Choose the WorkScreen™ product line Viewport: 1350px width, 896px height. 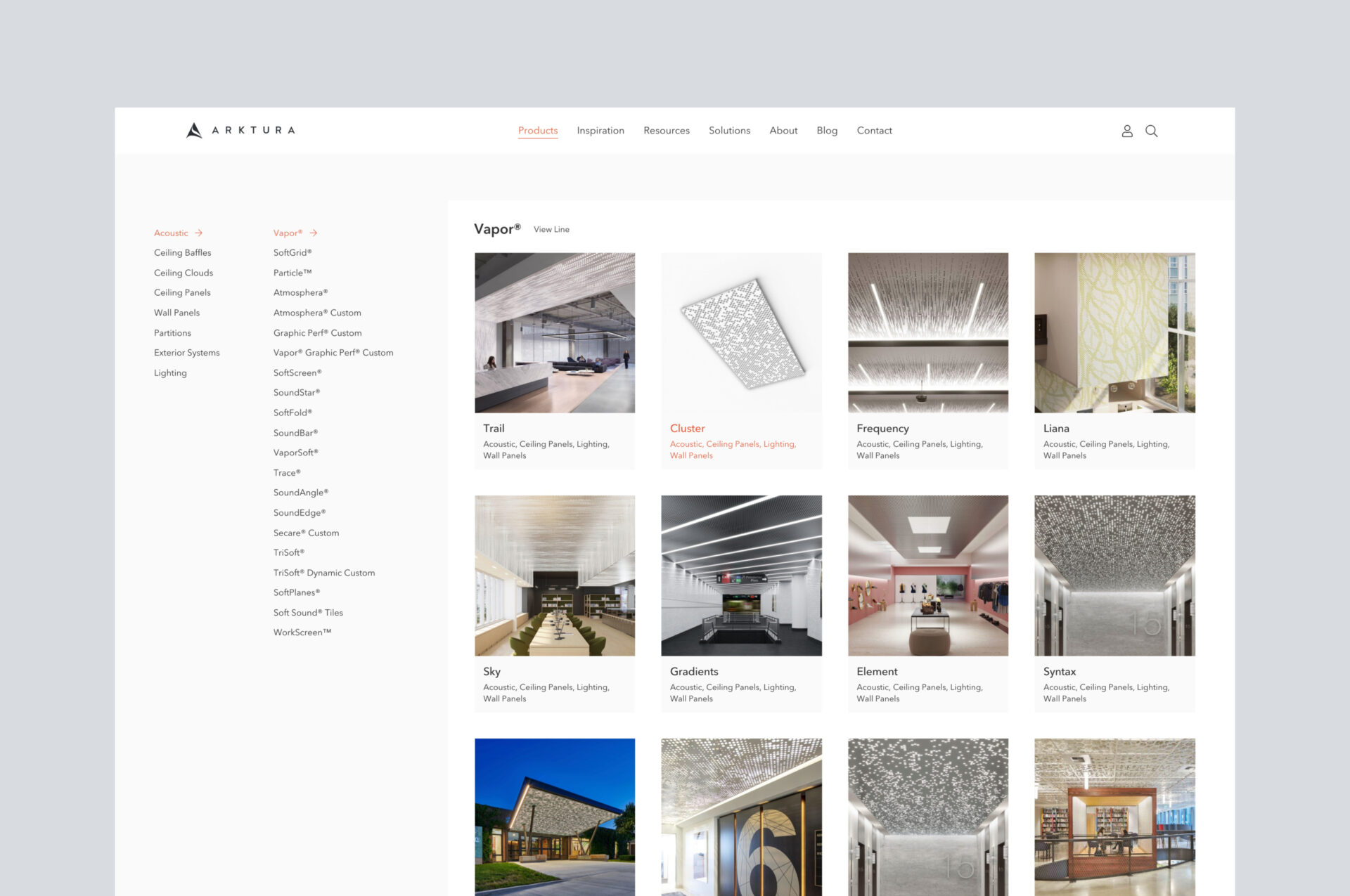(x=302, y=633)
